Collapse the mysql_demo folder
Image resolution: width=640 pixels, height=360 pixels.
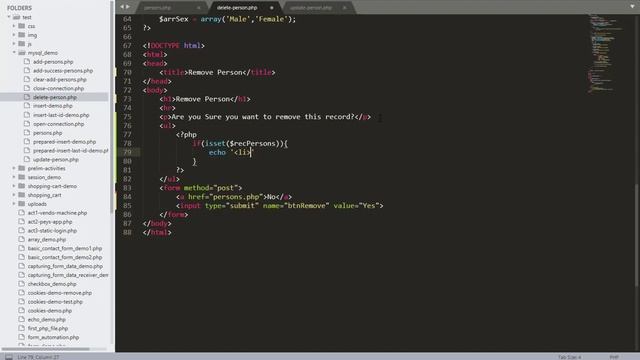pos(14,53)
